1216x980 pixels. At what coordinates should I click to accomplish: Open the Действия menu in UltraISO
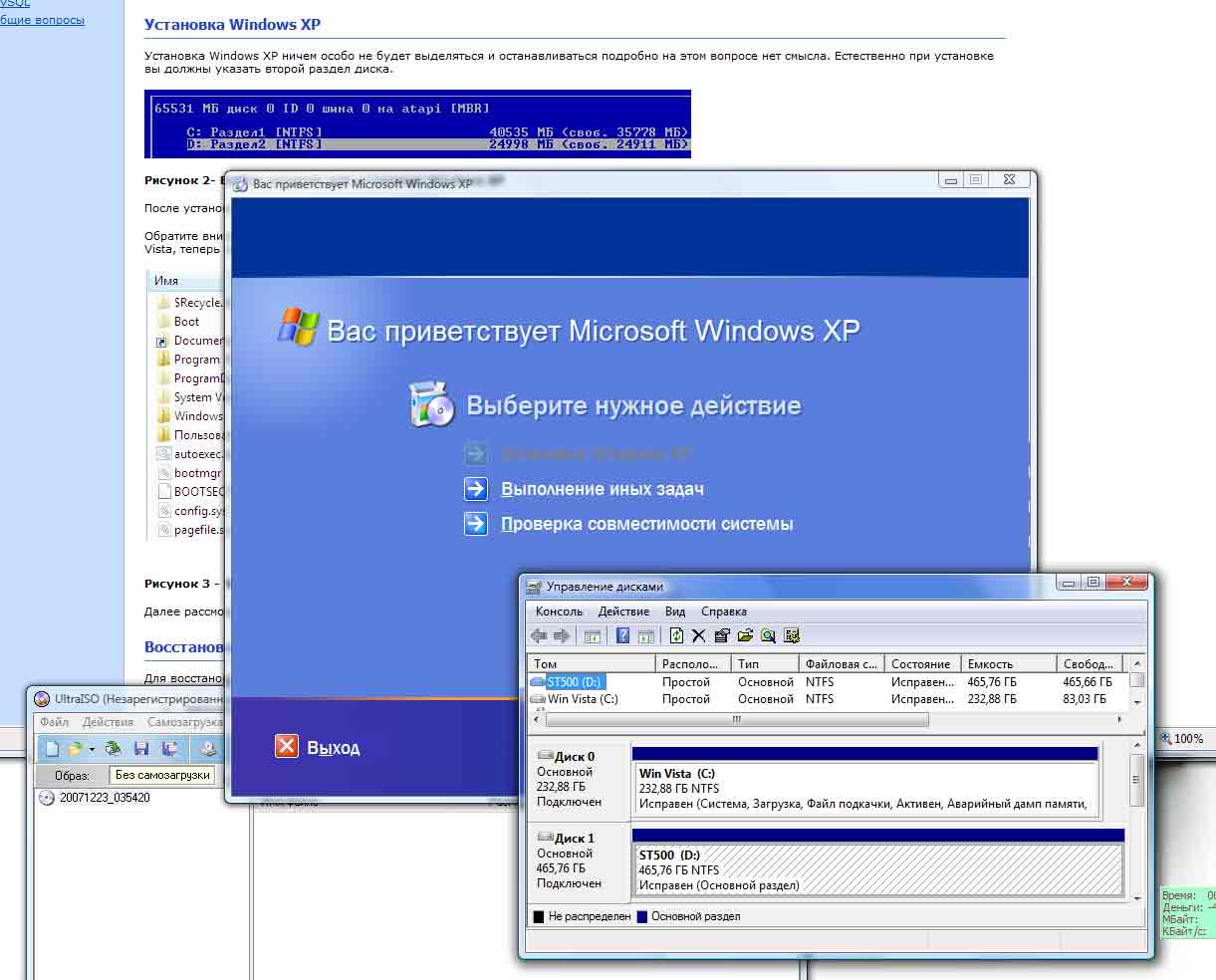[108, 722]
